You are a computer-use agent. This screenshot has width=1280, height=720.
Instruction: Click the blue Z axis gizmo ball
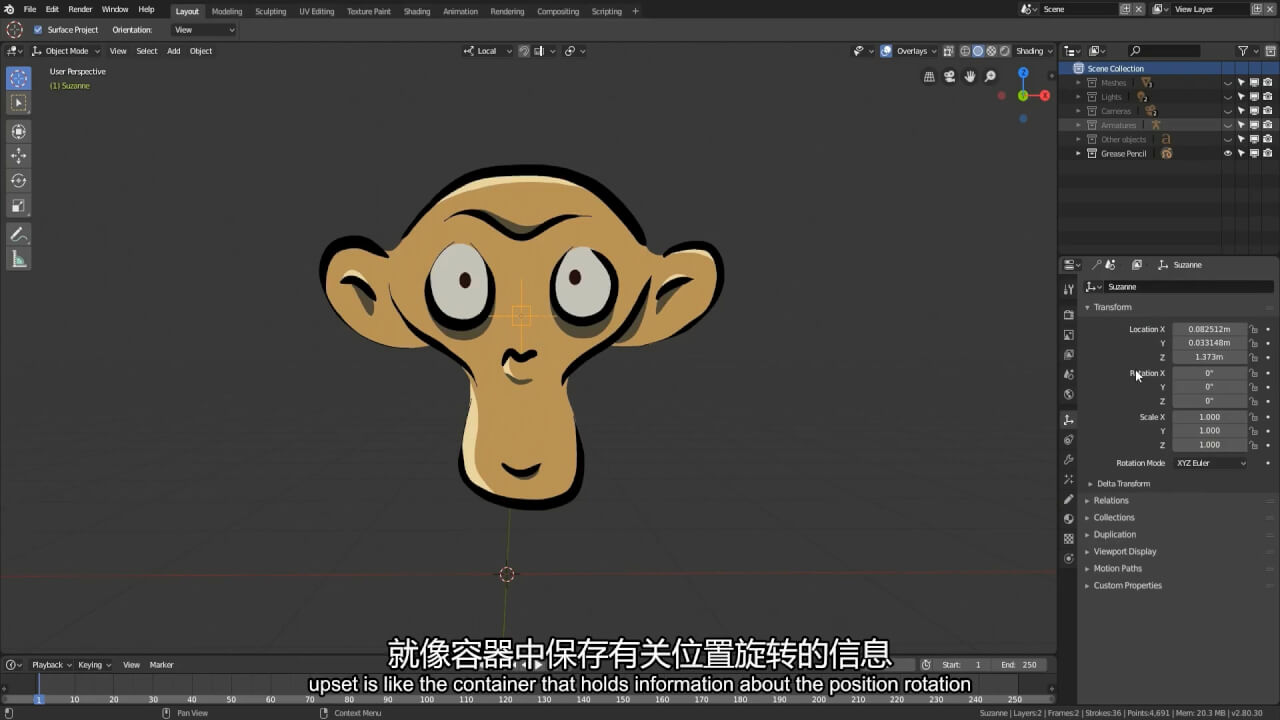click(x=1023, y=73)
